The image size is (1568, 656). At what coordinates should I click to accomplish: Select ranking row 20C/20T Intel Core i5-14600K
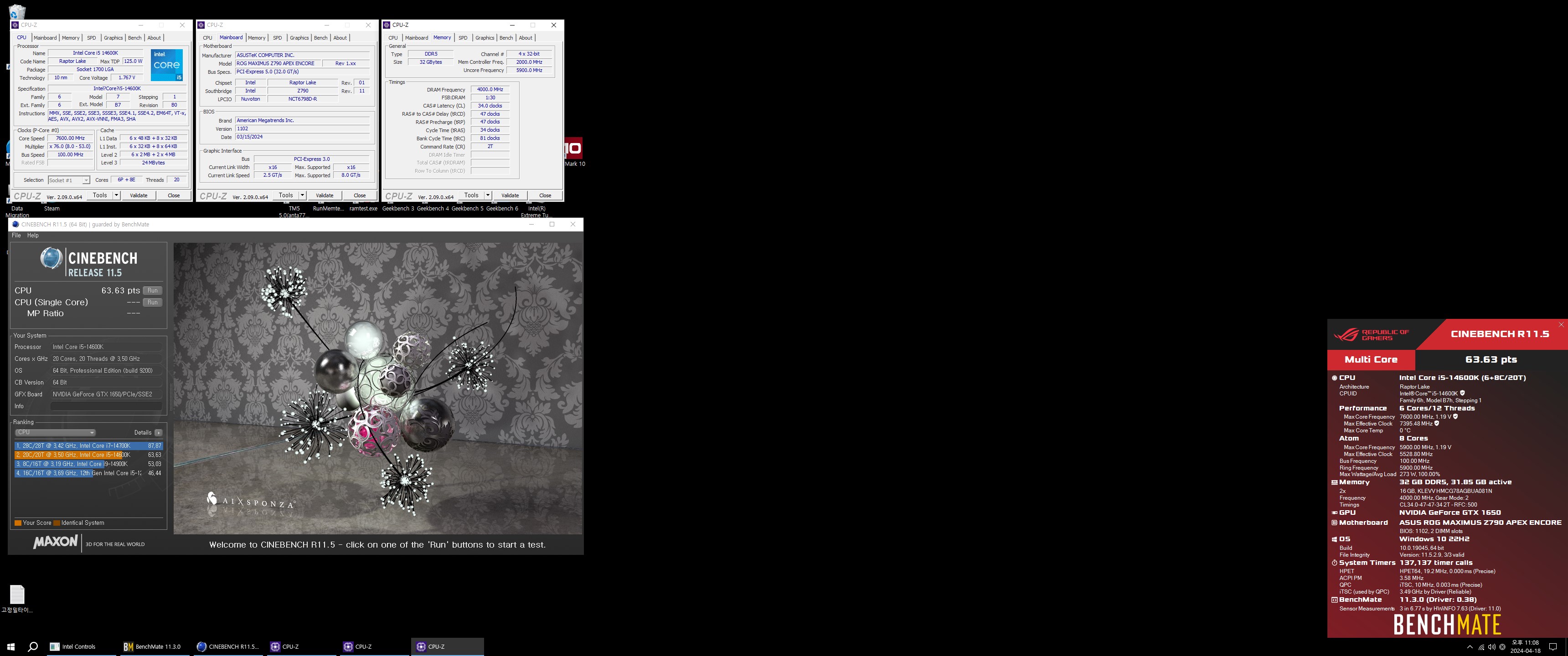tap(89, 455)
